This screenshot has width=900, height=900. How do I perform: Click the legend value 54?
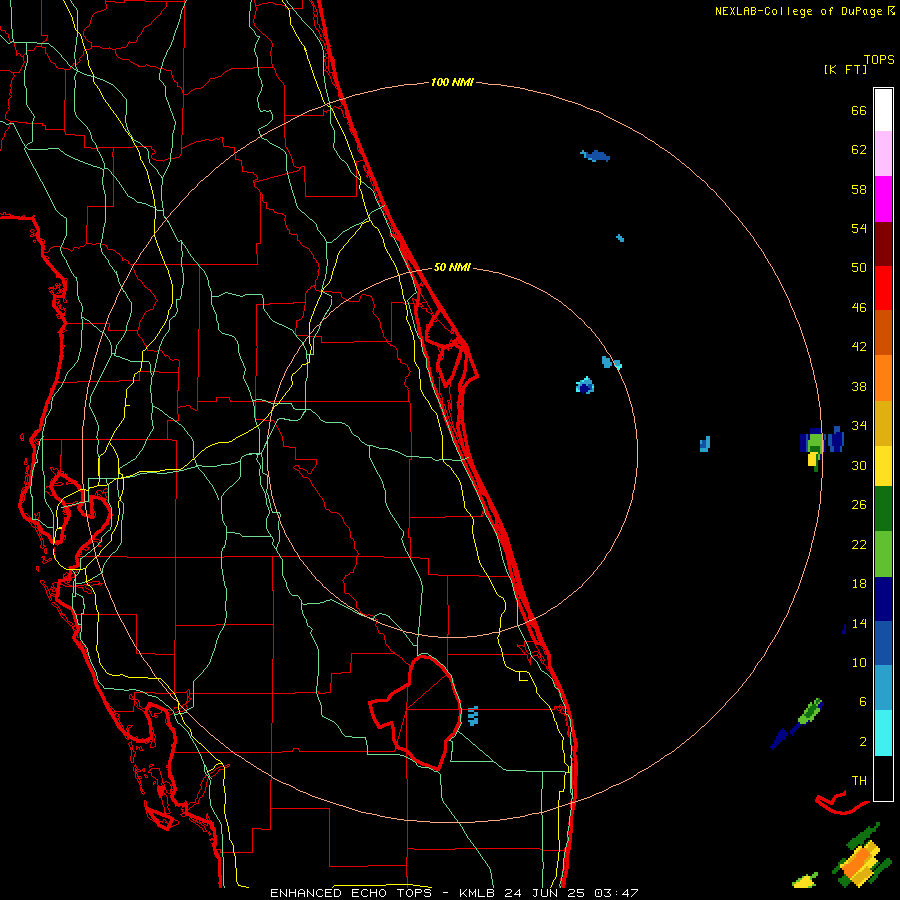(859, 228)
